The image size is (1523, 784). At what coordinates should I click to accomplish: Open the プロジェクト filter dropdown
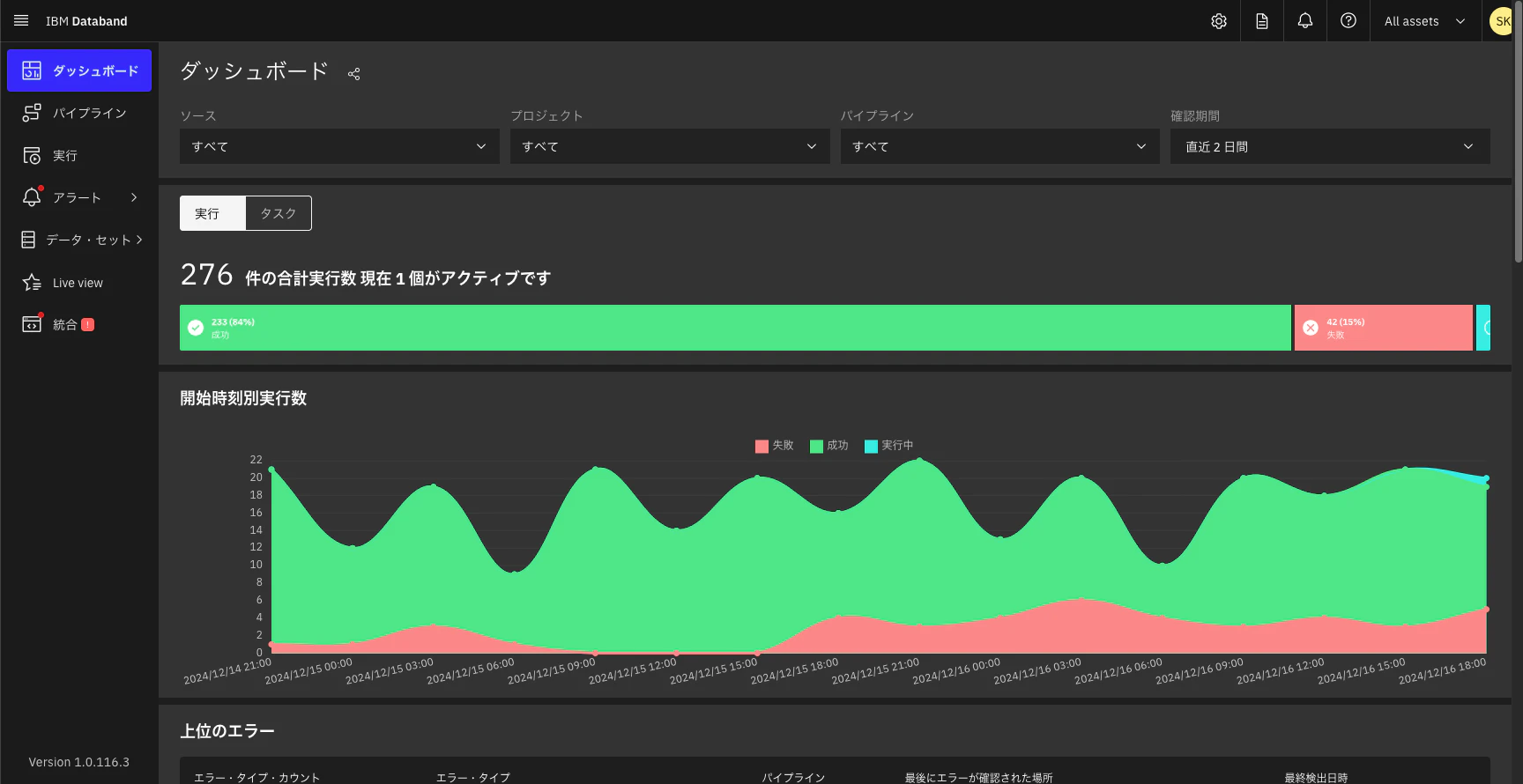(670, 146)
